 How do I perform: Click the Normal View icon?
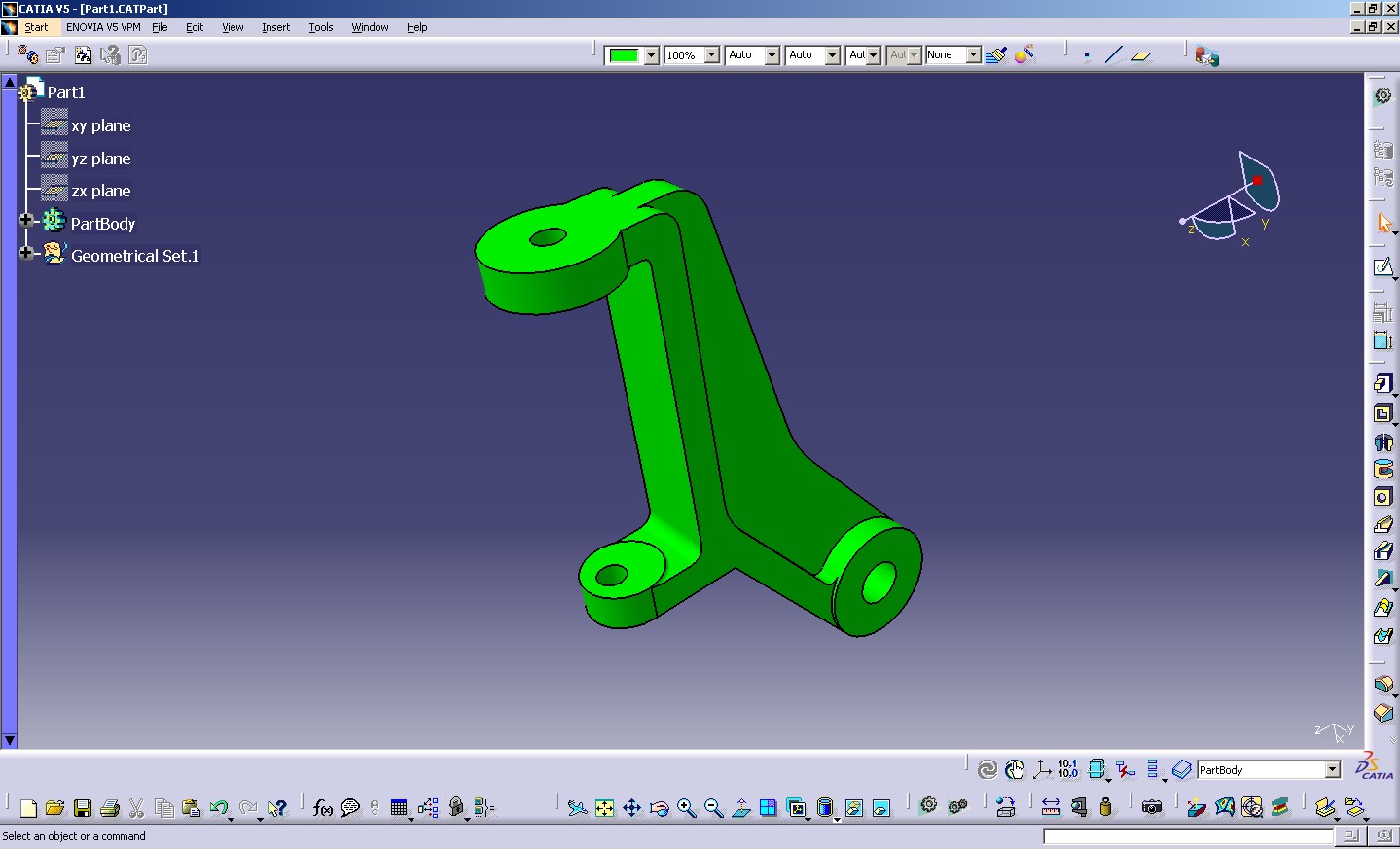click(741, 808)
